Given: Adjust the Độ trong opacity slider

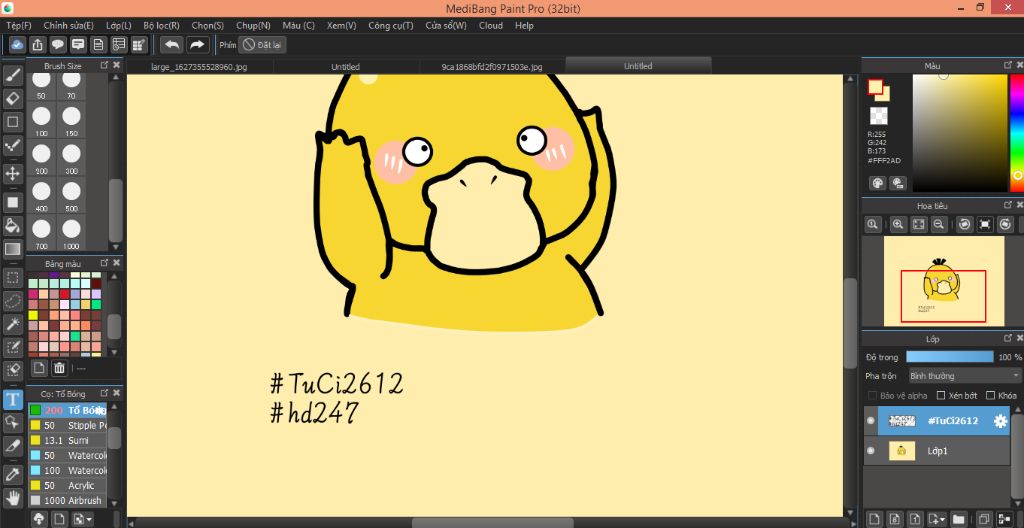Looking at the screenshot, I should coord(950,357).
